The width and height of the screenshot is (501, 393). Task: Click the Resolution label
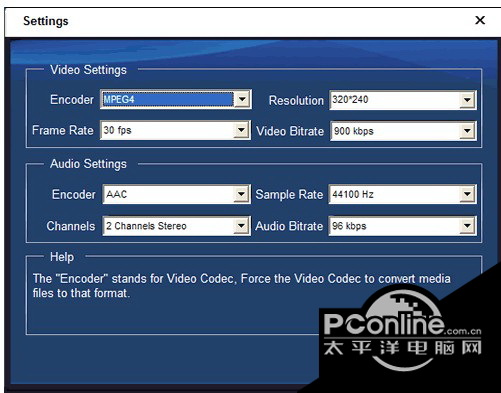(x=296, y=100)
